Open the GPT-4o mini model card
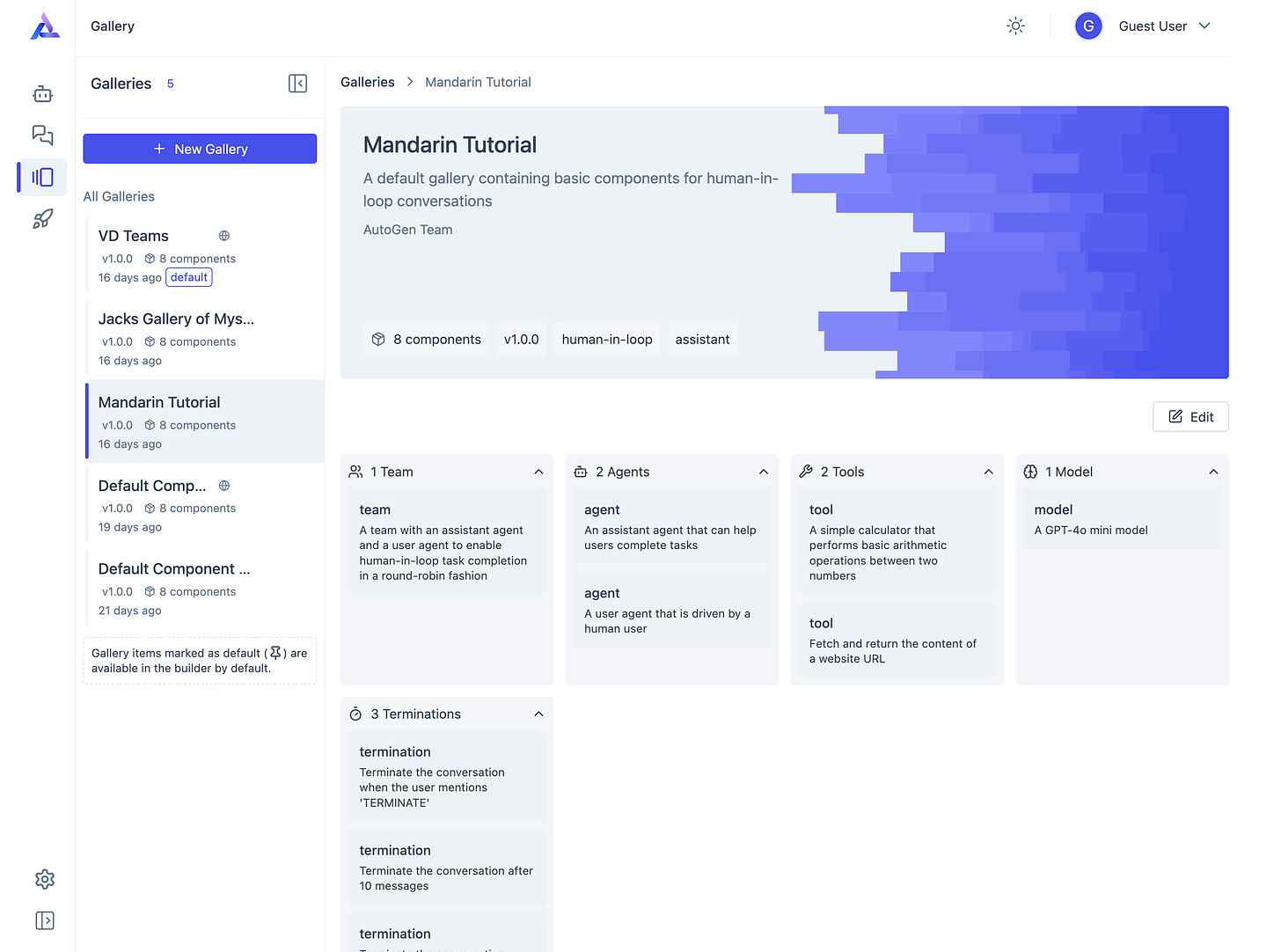The height and width of the screenshot is (952, 1281). pos(1122,519)
